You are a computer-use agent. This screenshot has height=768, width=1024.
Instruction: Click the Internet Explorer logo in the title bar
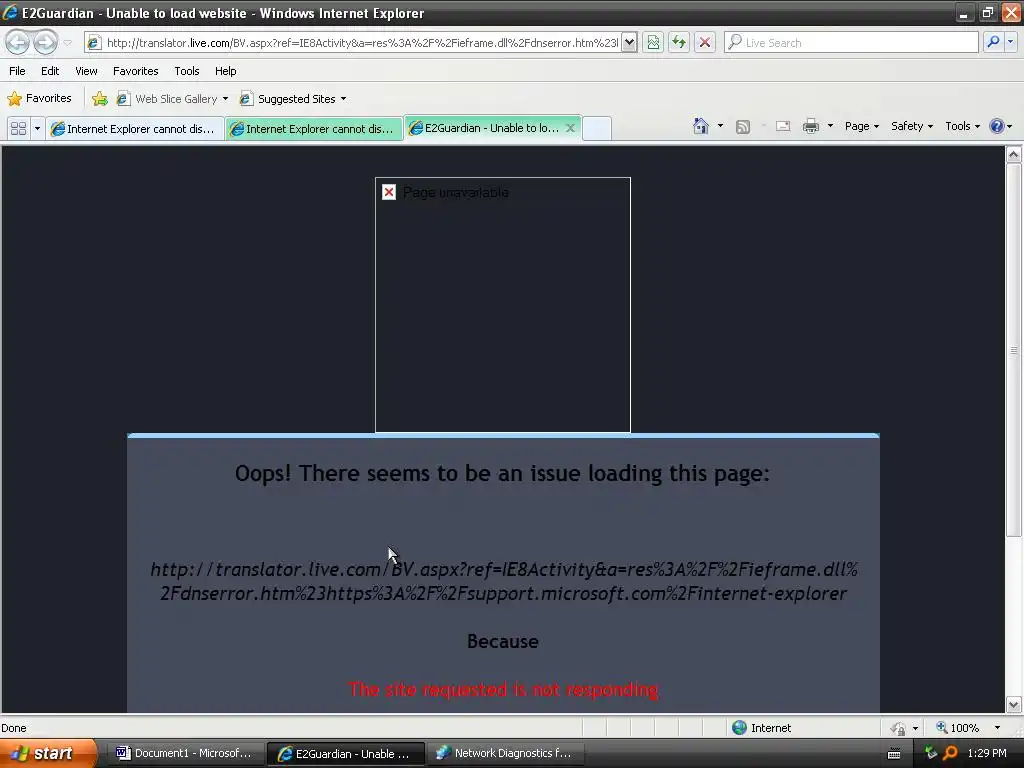pos(10,12)
